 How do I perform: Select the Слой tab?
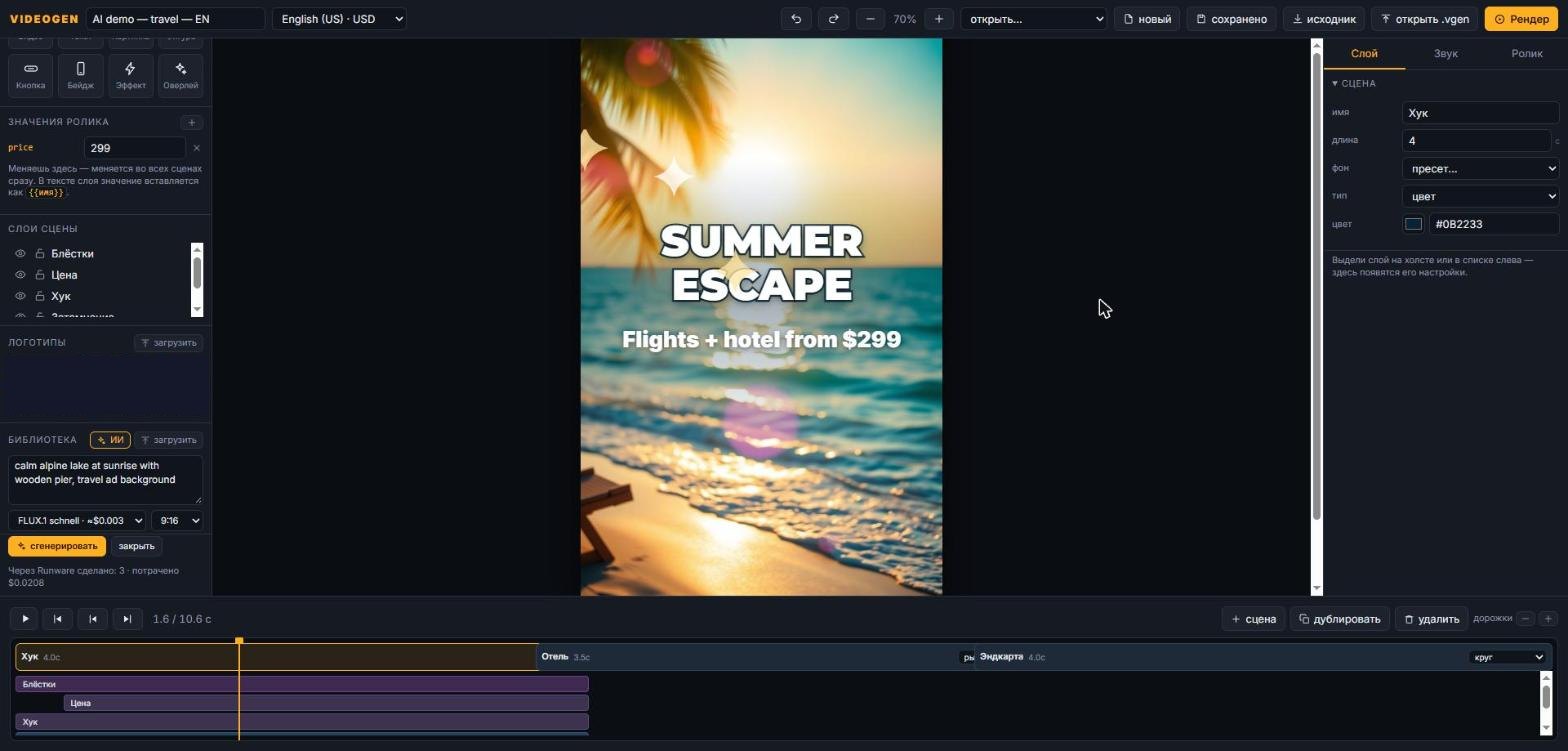point(1364,54)
